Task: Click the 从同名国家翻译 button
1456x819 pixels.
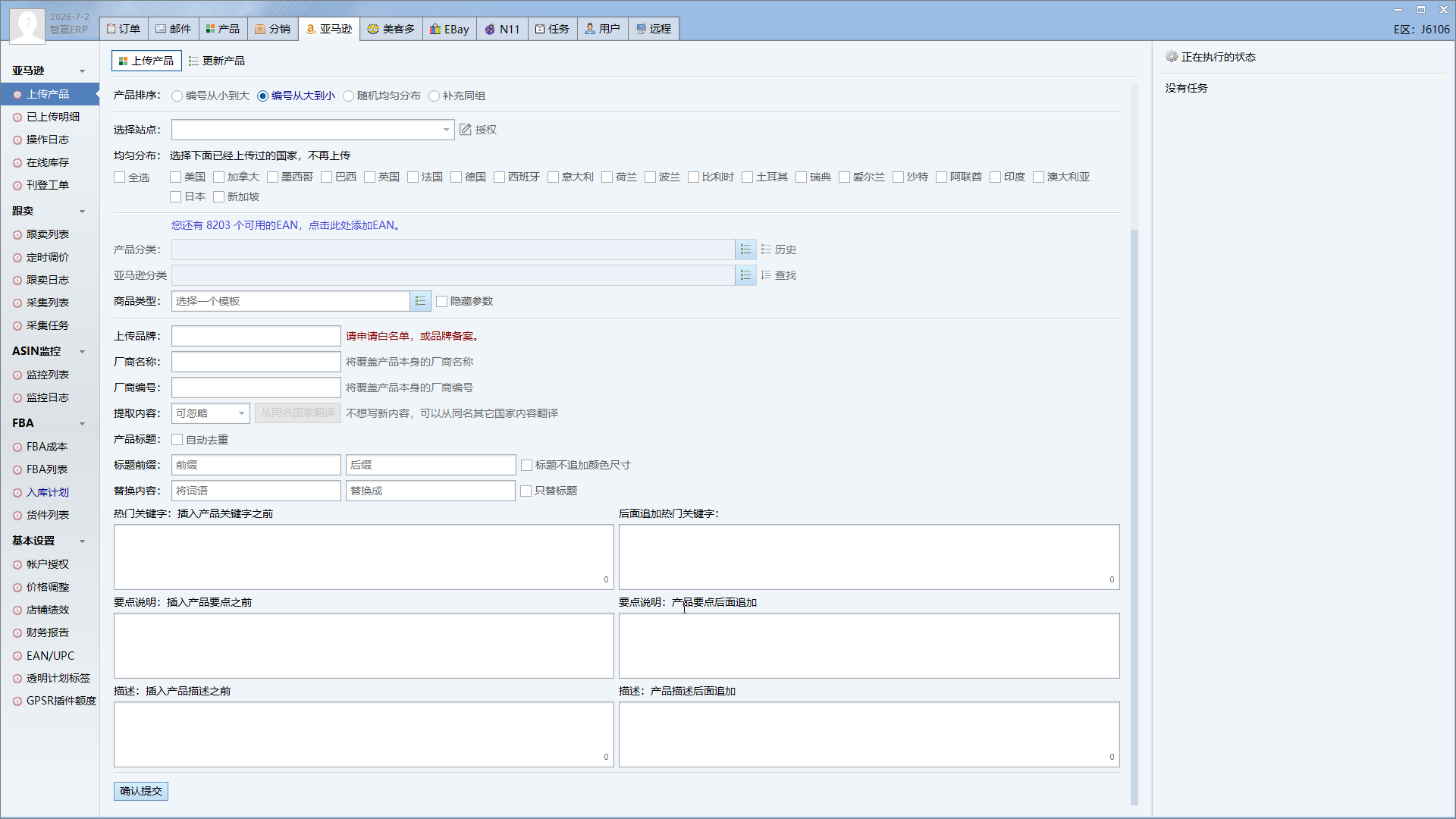Action: (298, 413)
